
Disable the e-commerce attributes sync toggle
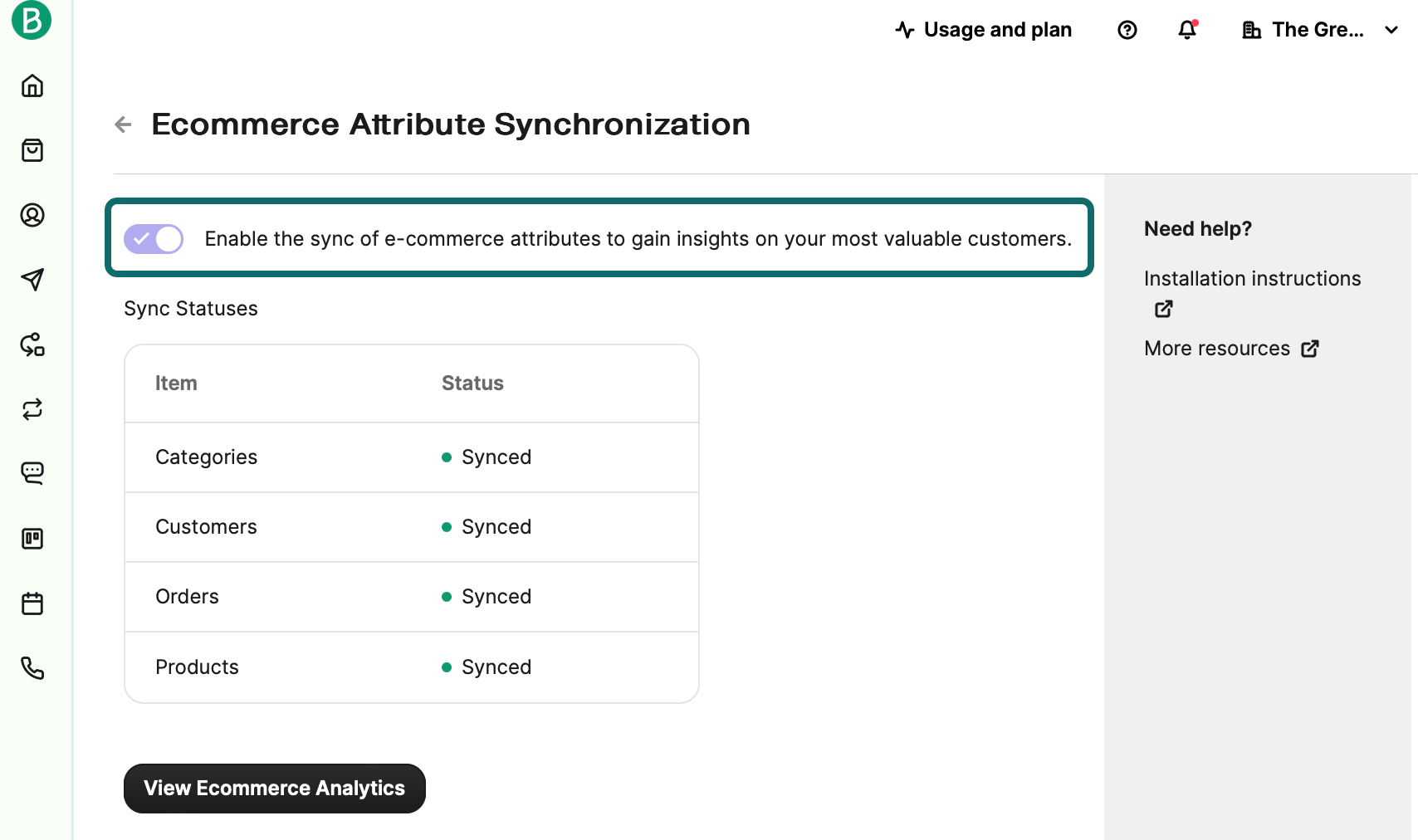[154, 239]
